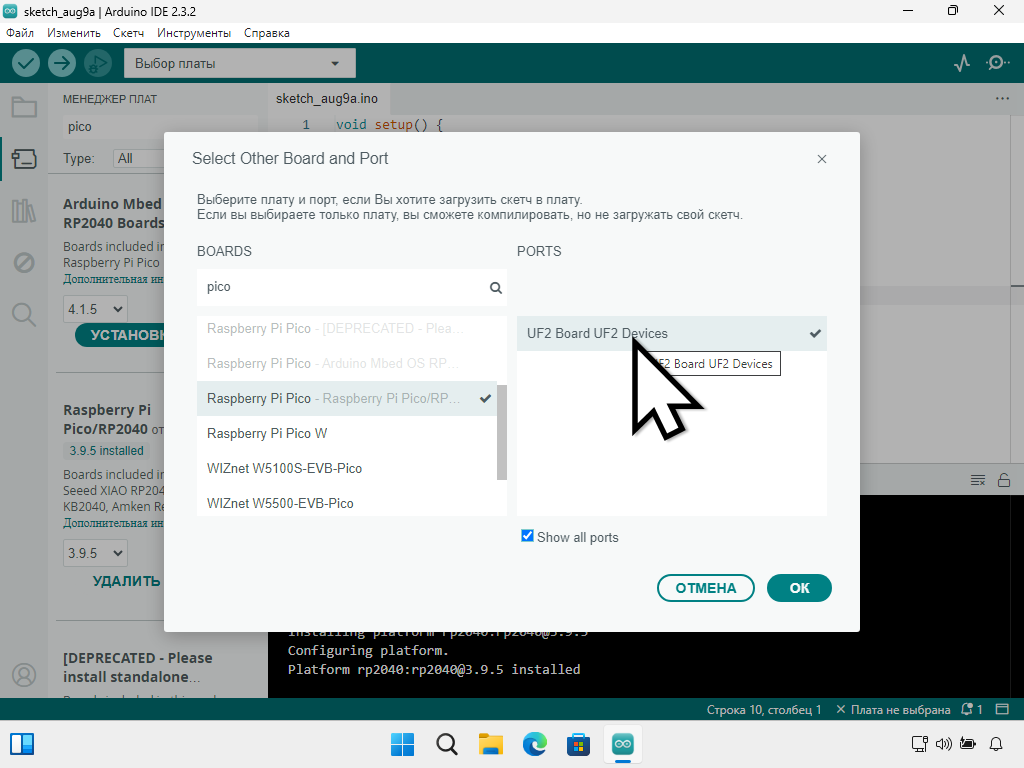Viewport: 1024px width, 768px height.
Task: Close the Select Other Board dialog
Action: tap(822, 159)
